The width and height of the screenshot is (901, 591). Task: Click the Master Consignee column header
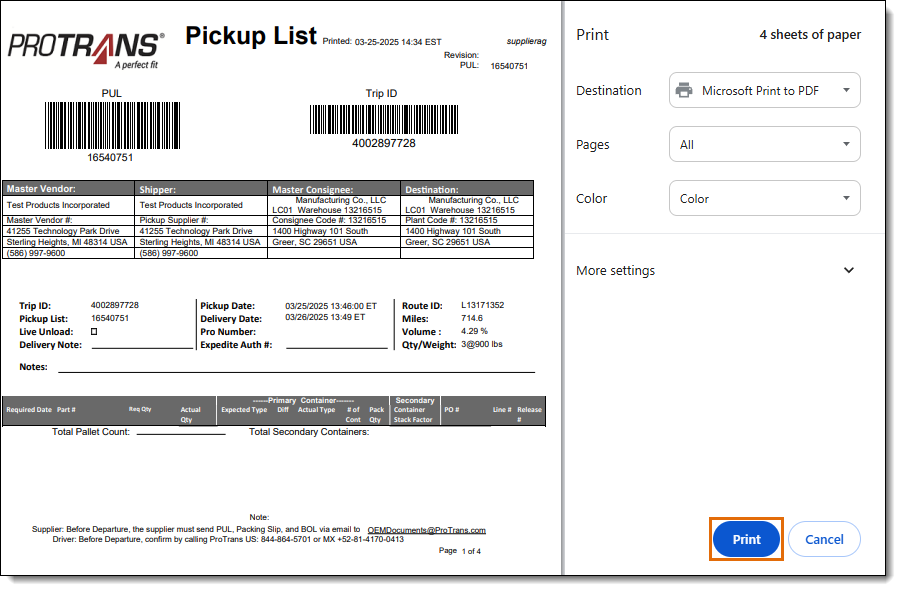(334, 189)
